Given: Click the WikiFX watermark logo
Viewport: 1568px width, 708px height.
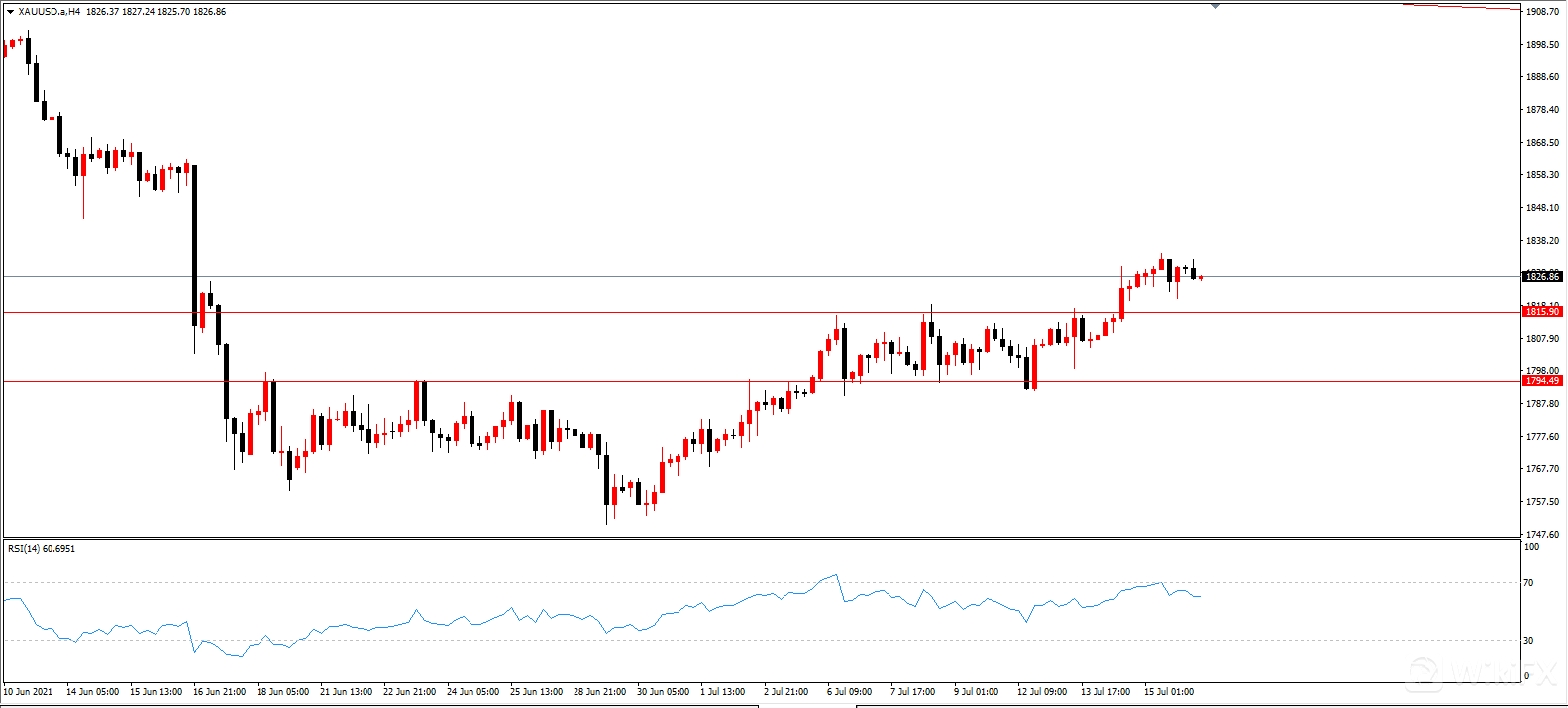Looking at the screenshot, I should tap(1476, 672).
